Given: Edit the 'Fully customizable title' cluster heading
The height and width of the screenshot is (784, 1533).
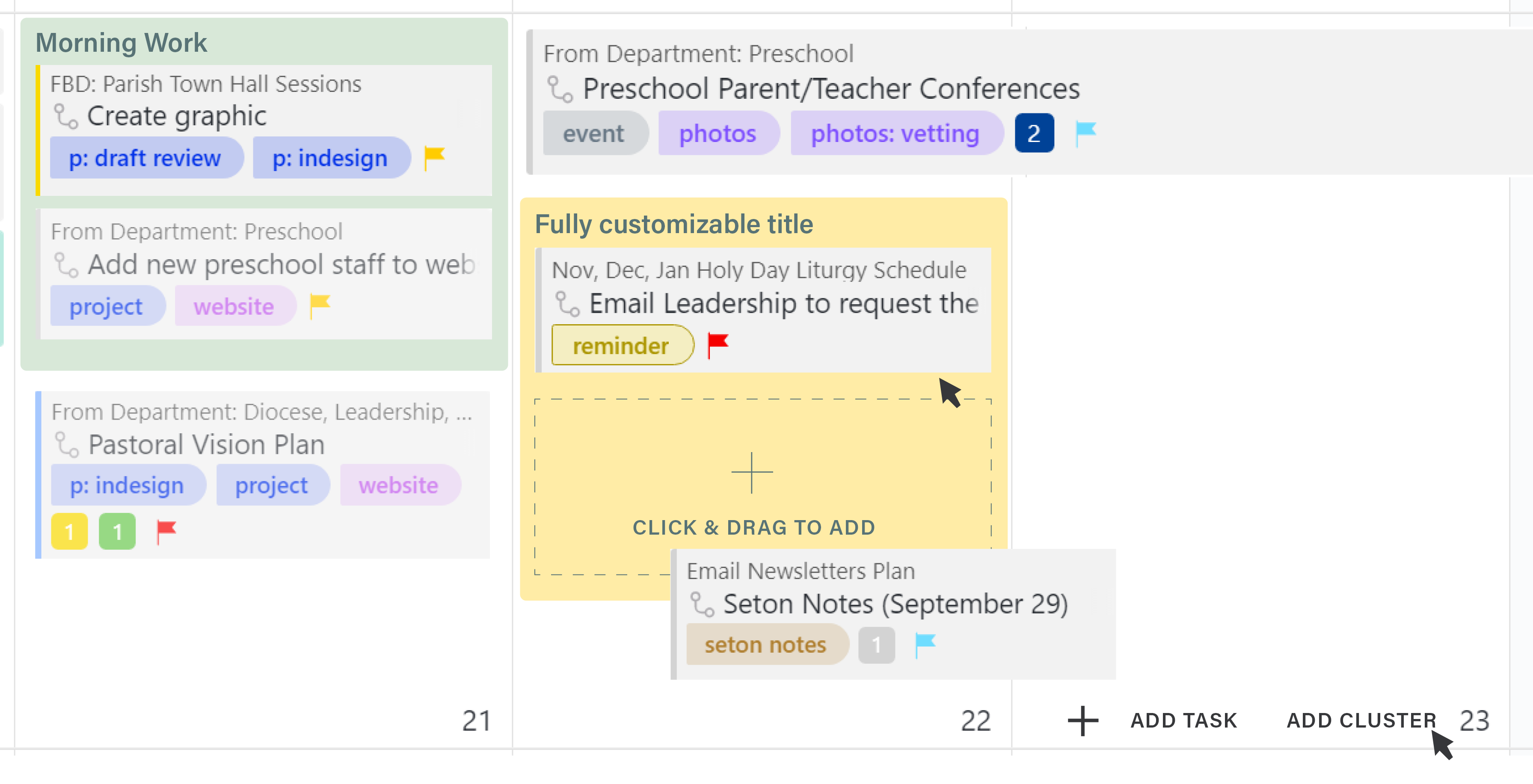Looking at the screenshot, I should pyautogui.click(x=674, y=224).
